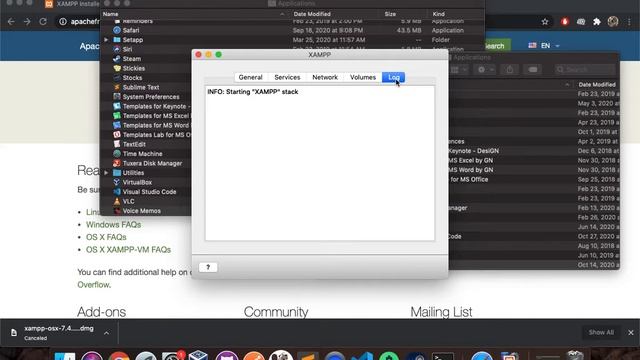640x360 pixels.
Task: Open Chrome extensions puzzle icon
Action: coord(597,22)
